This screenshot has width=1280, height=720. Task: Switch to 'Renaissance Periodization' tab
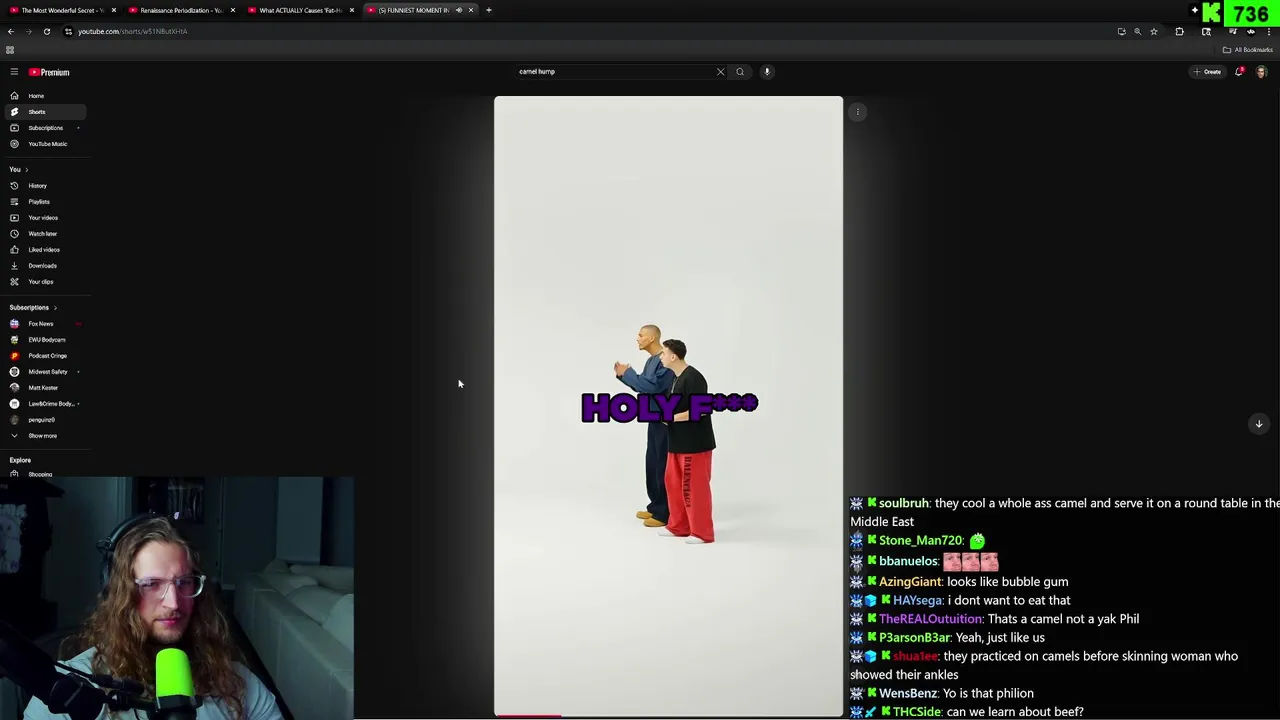(x=181, y=10)
